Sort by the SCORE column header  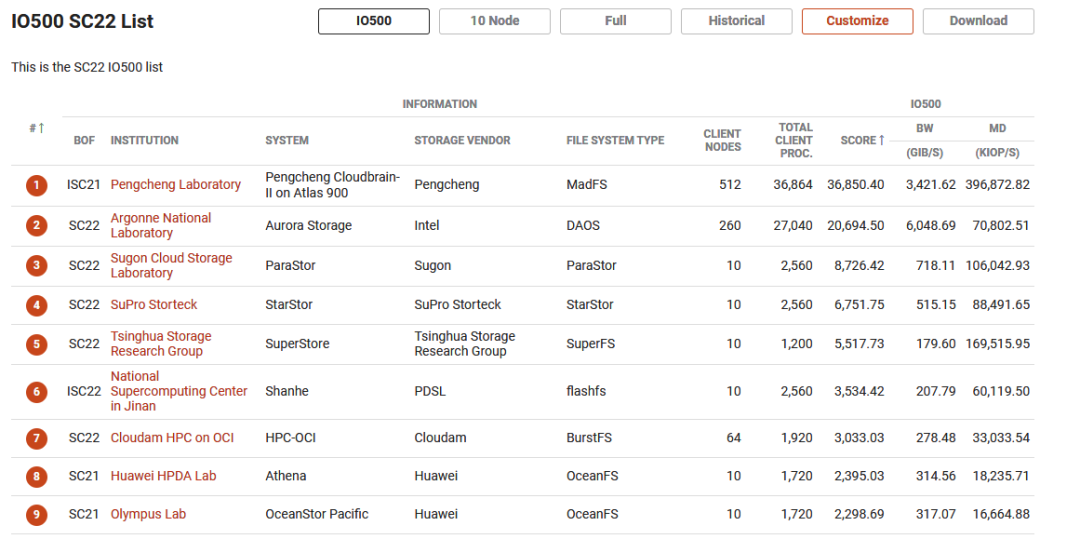(x=862, y=140)
